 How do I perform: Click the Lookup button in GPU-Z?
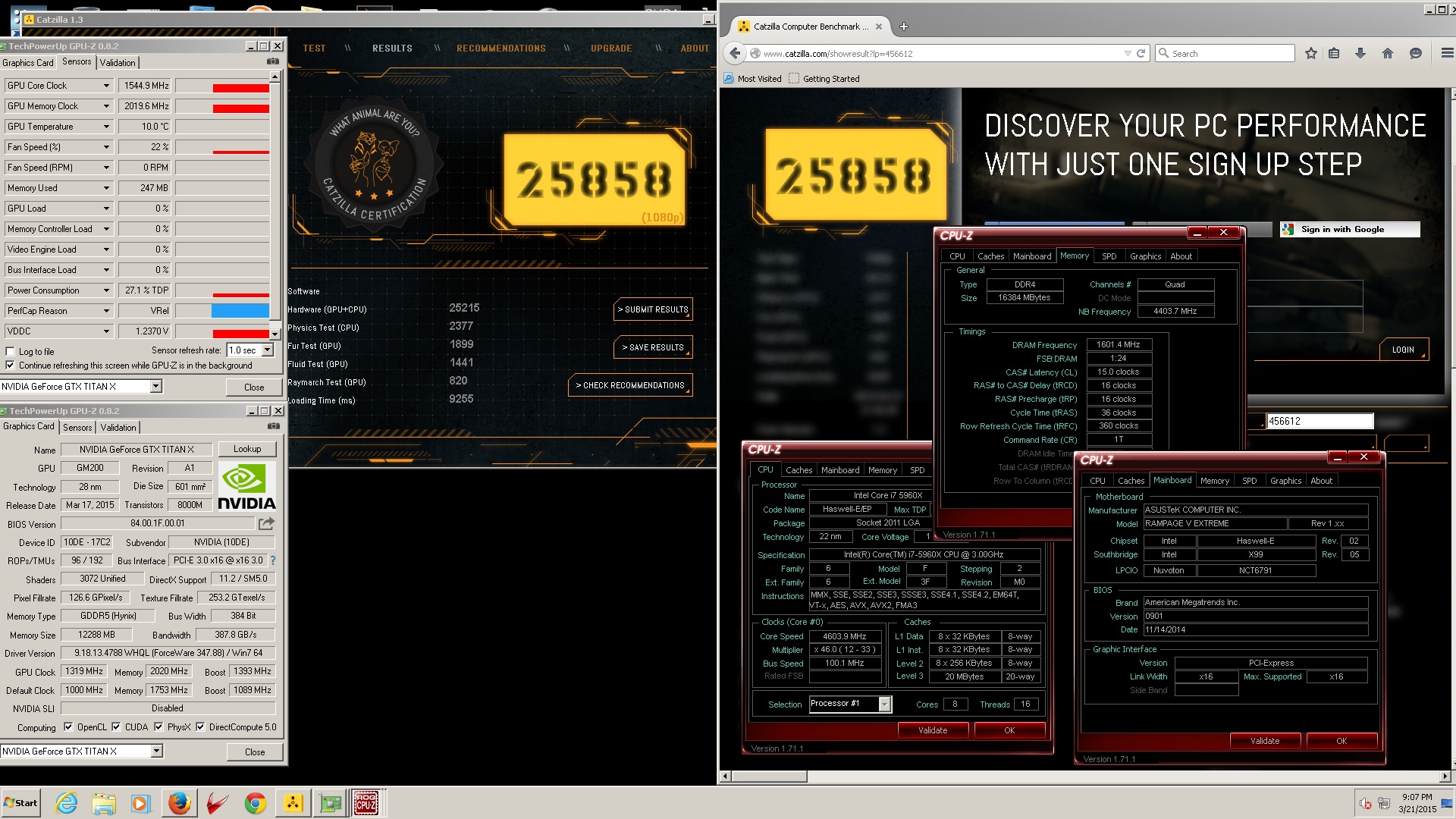247,449
